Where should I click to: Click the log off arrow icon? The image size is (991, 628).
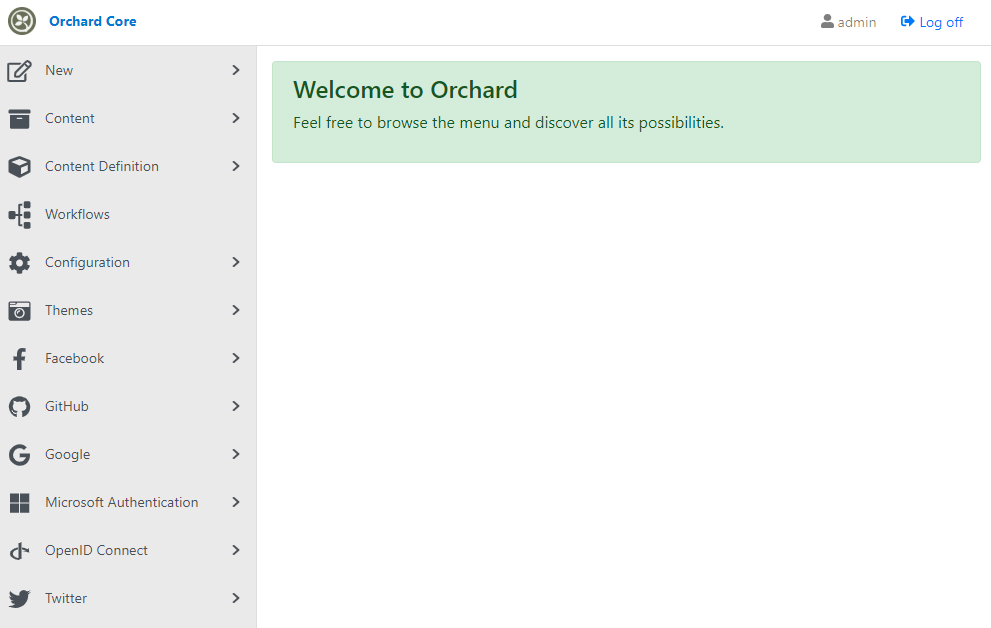pyautogui.click(x=908, y=21)
